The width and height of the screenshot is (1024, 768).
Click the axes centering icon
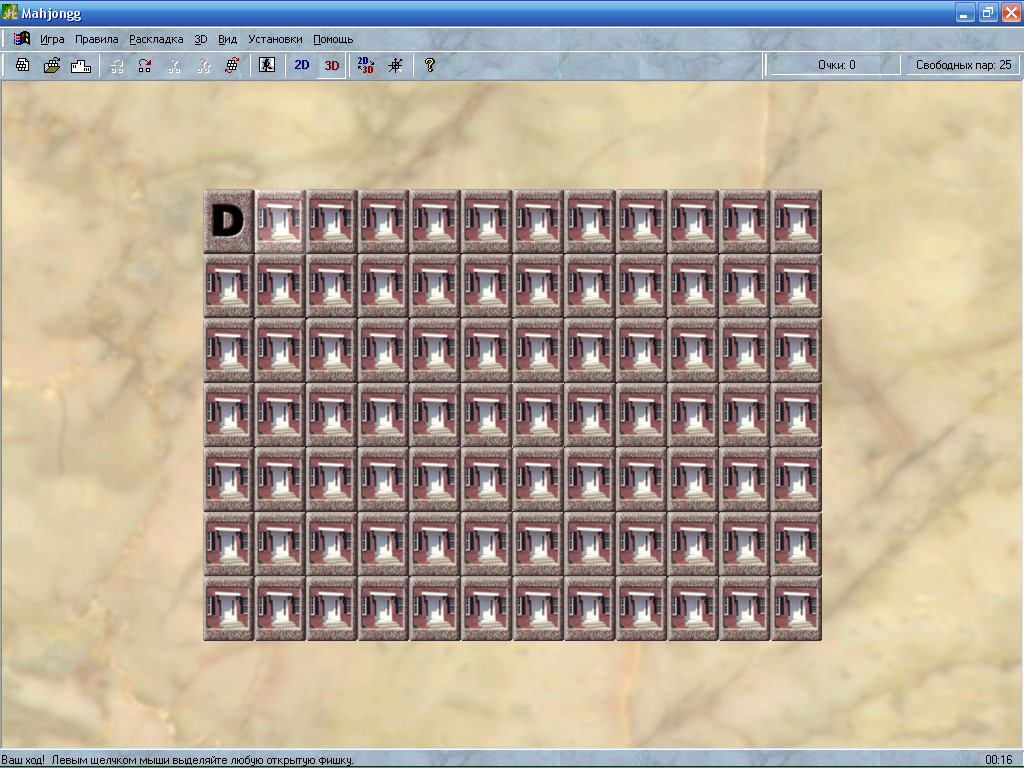pos(395,65)
